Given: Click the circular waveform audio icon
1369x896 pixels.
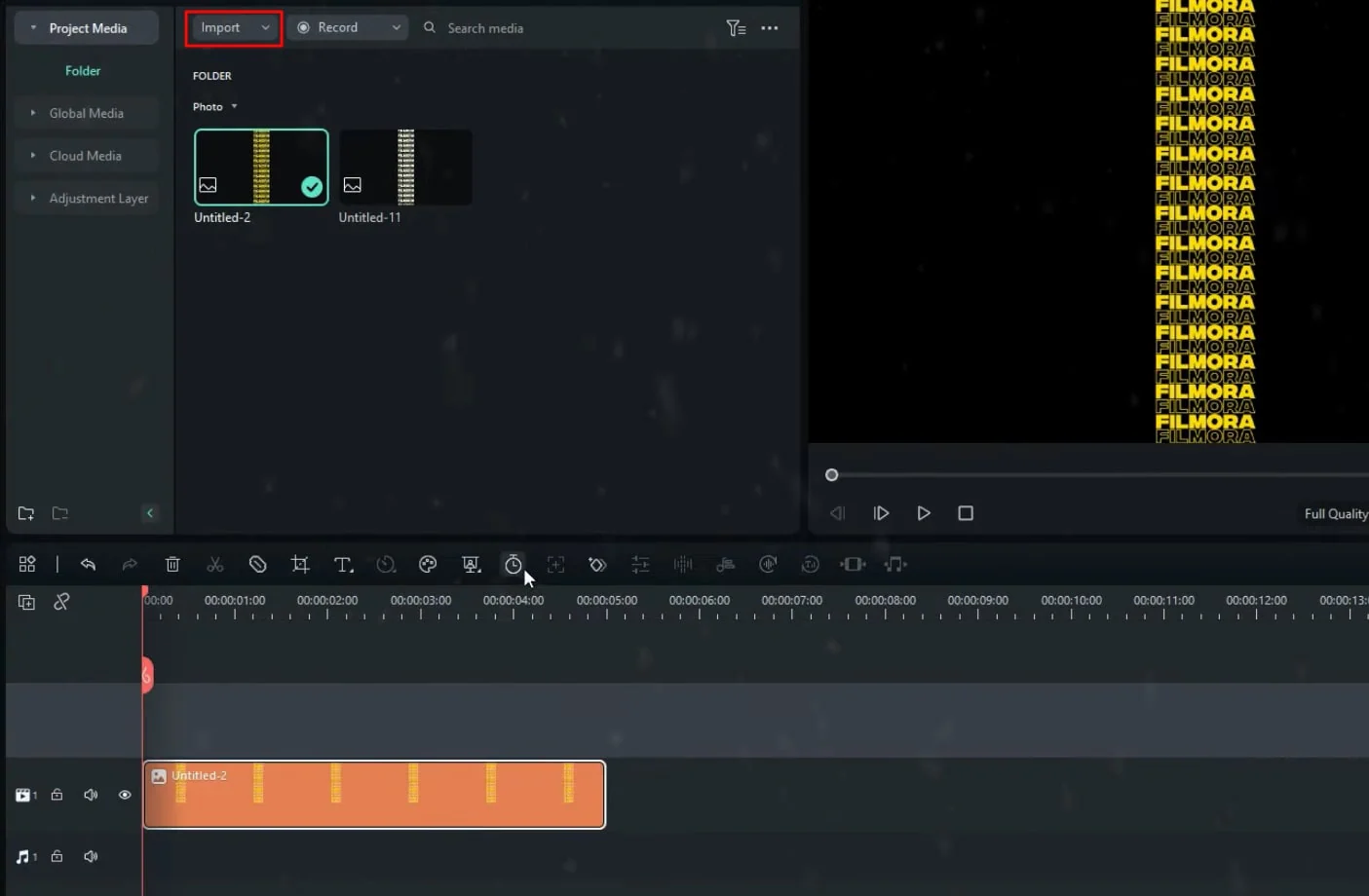Looking at the screenshot, I should [768, 564].
